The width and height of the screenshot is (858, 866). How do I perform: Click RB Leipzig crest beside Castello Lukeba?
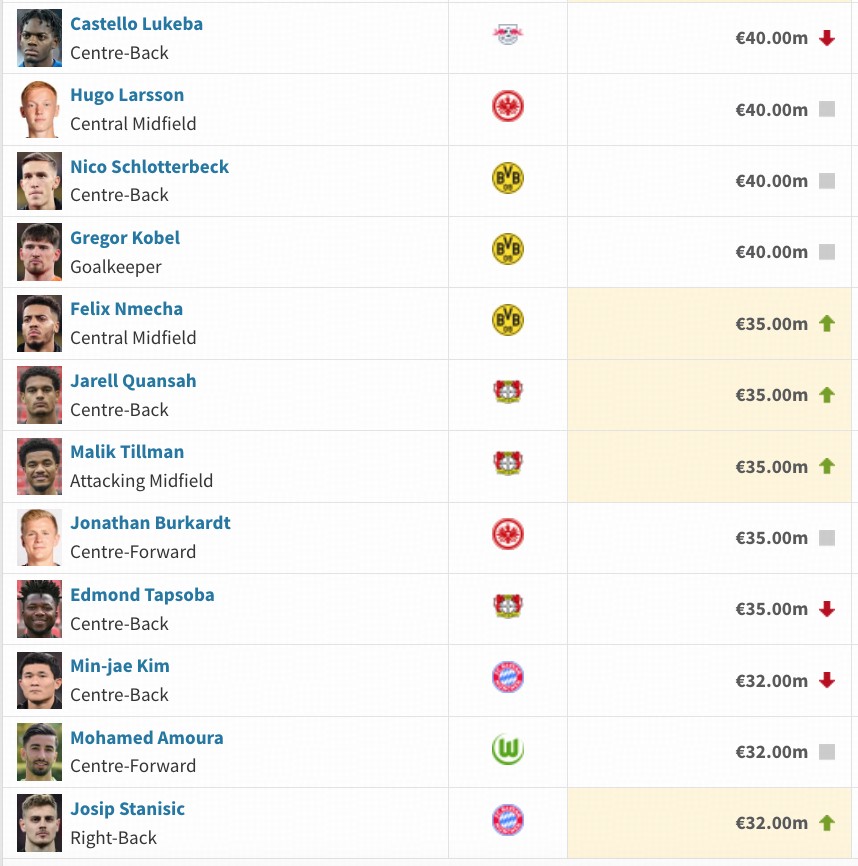click(x=508, y=36)
